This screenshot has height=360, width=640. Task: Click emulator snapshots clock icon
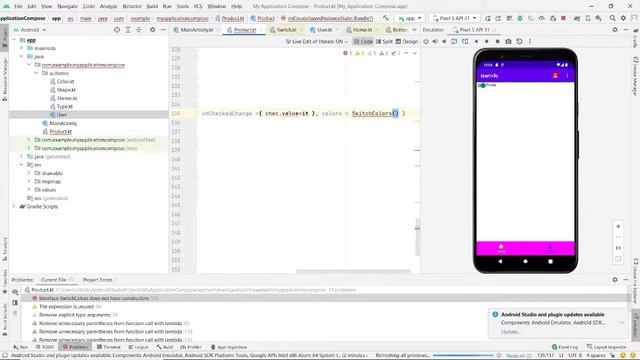tap(519, 42)
